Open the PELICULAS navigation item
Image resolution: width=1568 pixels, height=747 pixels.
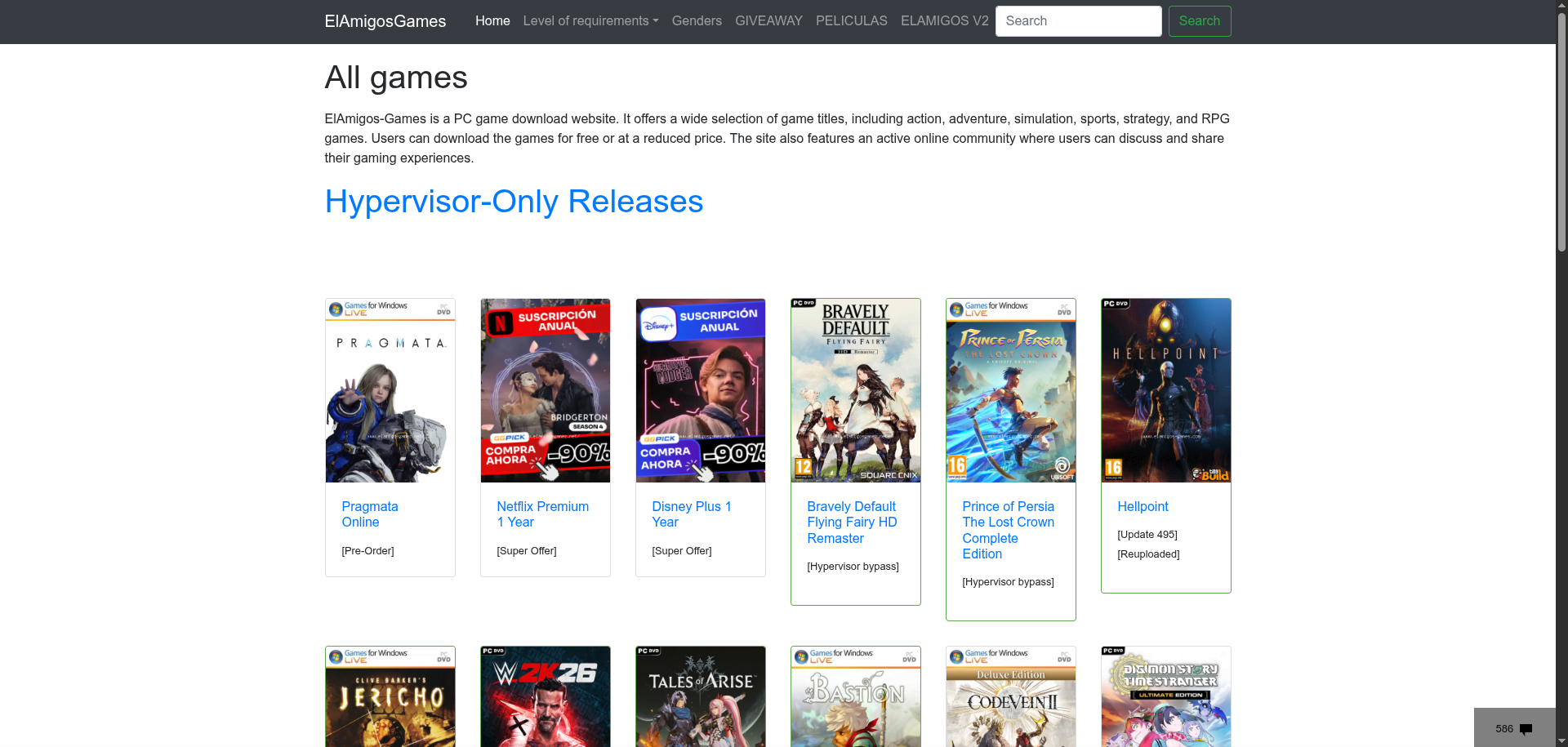click(x=851, y=21)
